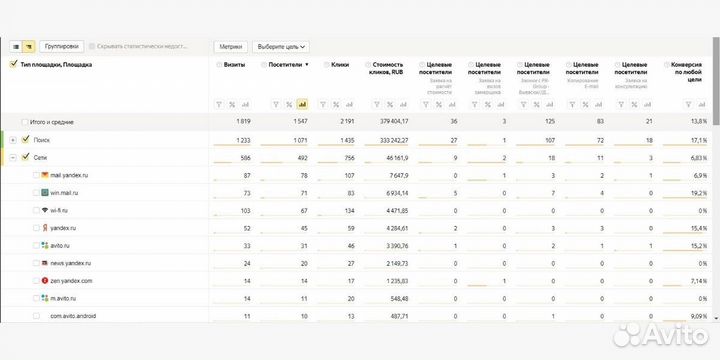The width and height of the screenshot is (720, 360).
Task: Select radio circle next to Клики
Action: pos(326,65)
